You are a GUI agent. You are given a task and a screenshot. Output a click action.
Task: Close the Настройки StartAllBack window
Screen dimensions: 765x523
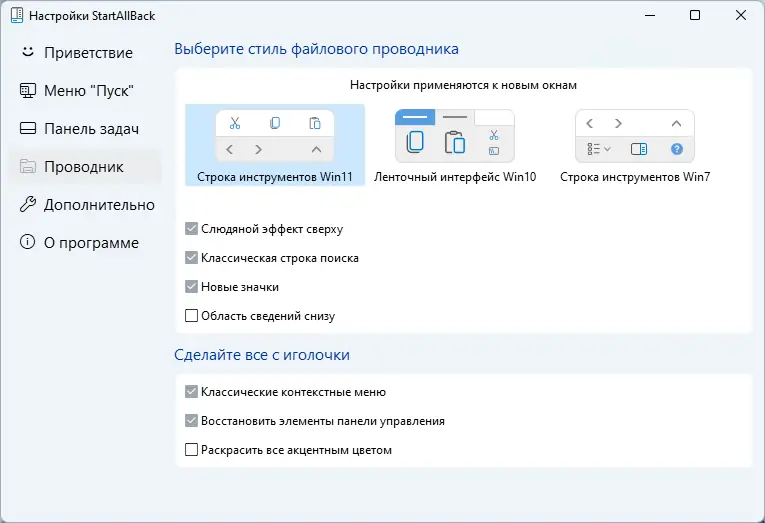(x=741, y=16)
